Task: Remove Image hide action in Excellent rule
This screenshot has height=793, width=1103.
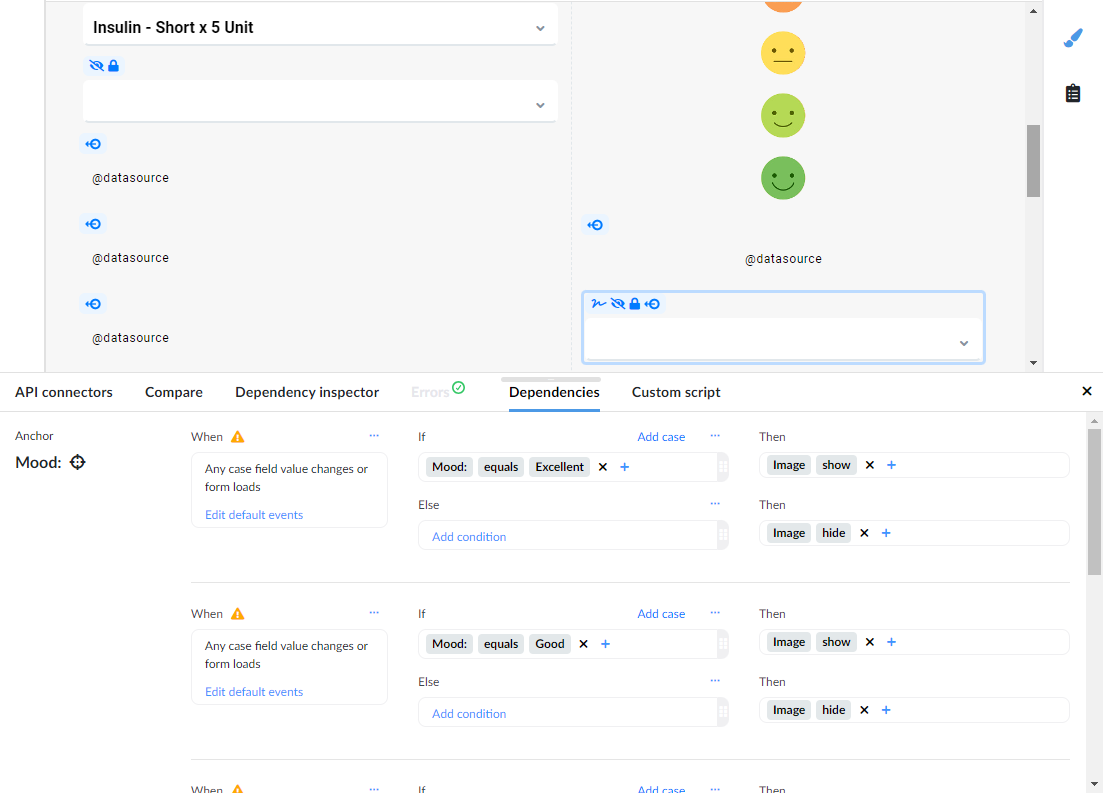Action: (865, 533)
